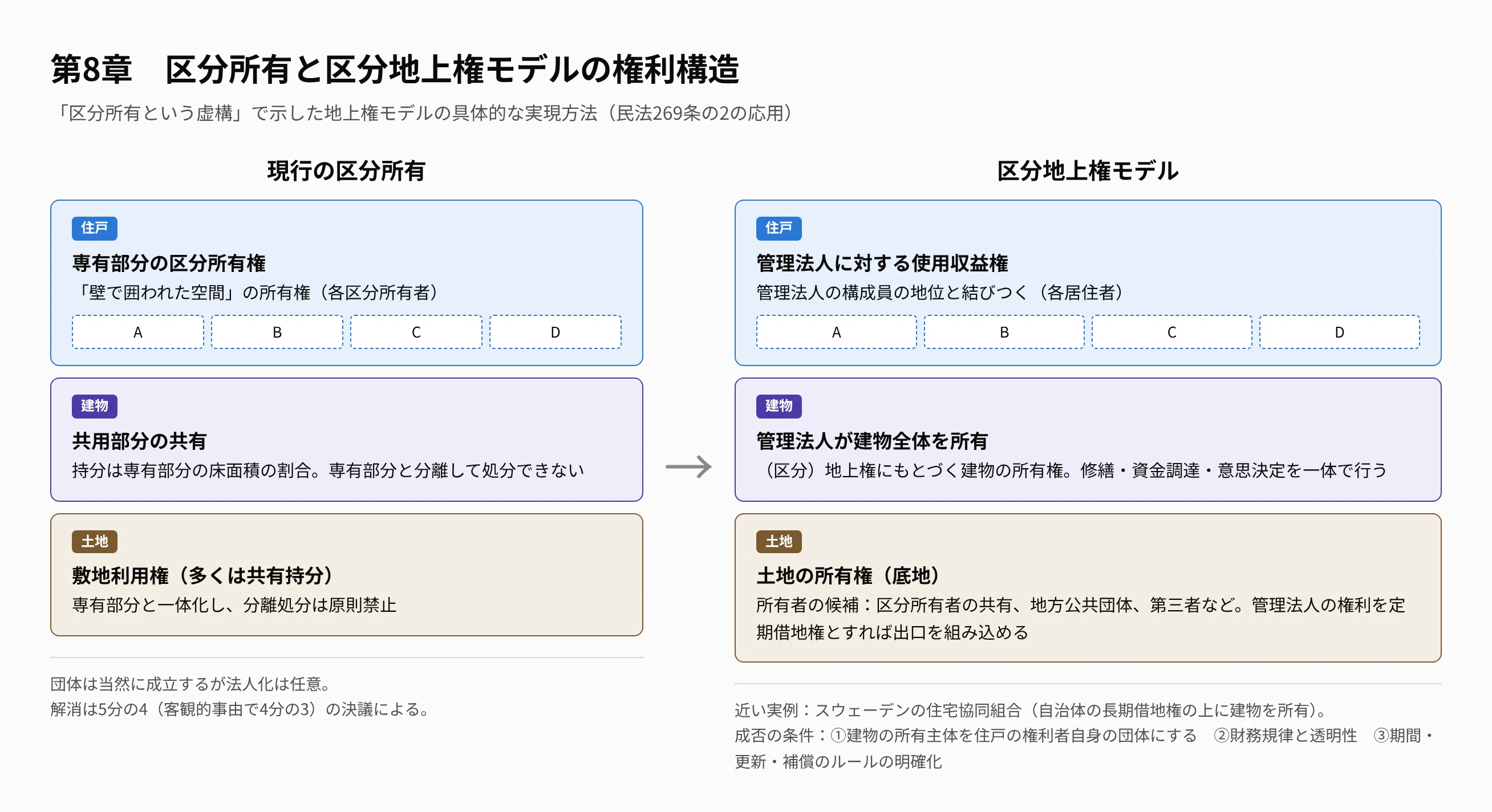Click the heading 専有部分の区分所有権

click(x=169, y=263)
